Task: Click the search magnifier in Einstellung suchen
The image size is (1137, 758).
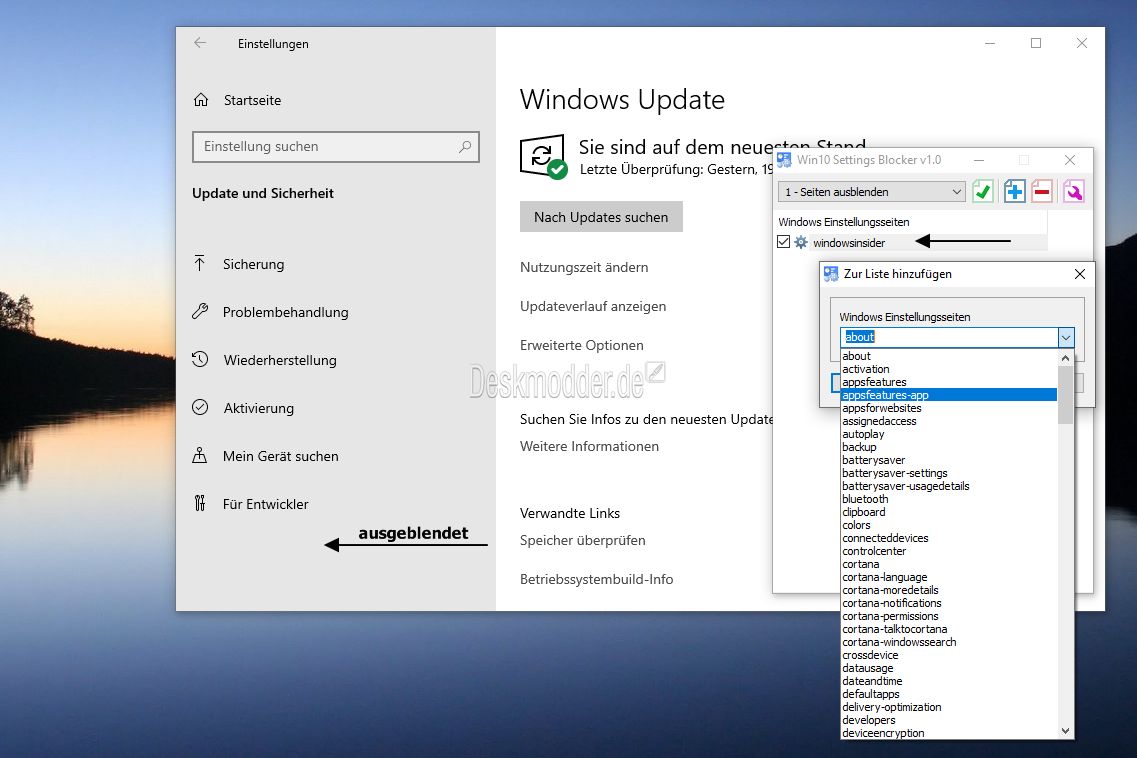Action: click(465, 147)
